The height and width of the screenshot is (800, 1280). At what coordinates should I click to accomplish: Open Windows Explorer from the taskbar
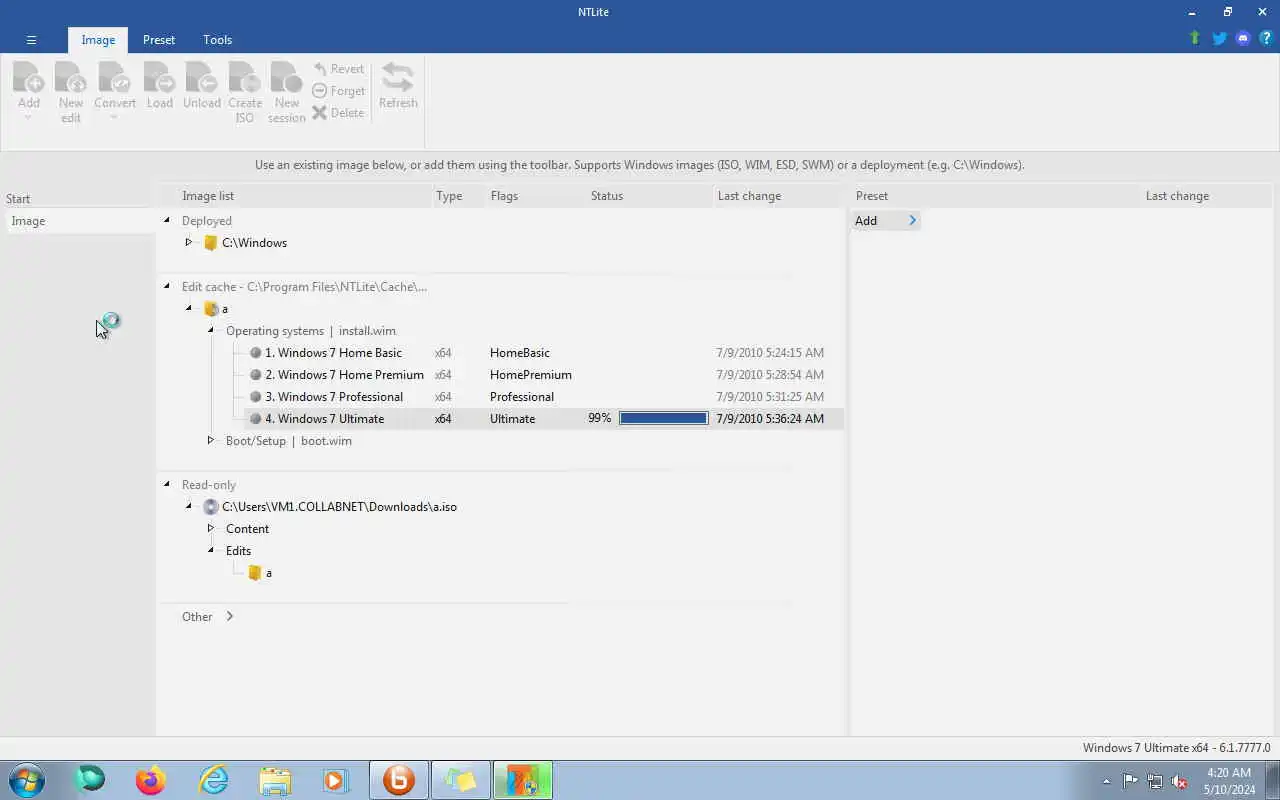[275, 780]
